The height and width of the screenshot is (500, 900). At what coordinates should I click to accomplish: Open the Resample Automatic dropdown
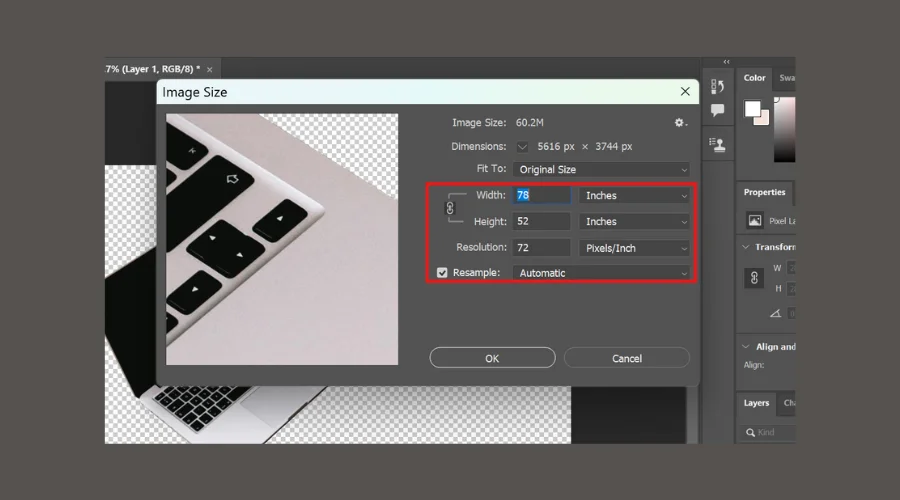tap(601, 273)
